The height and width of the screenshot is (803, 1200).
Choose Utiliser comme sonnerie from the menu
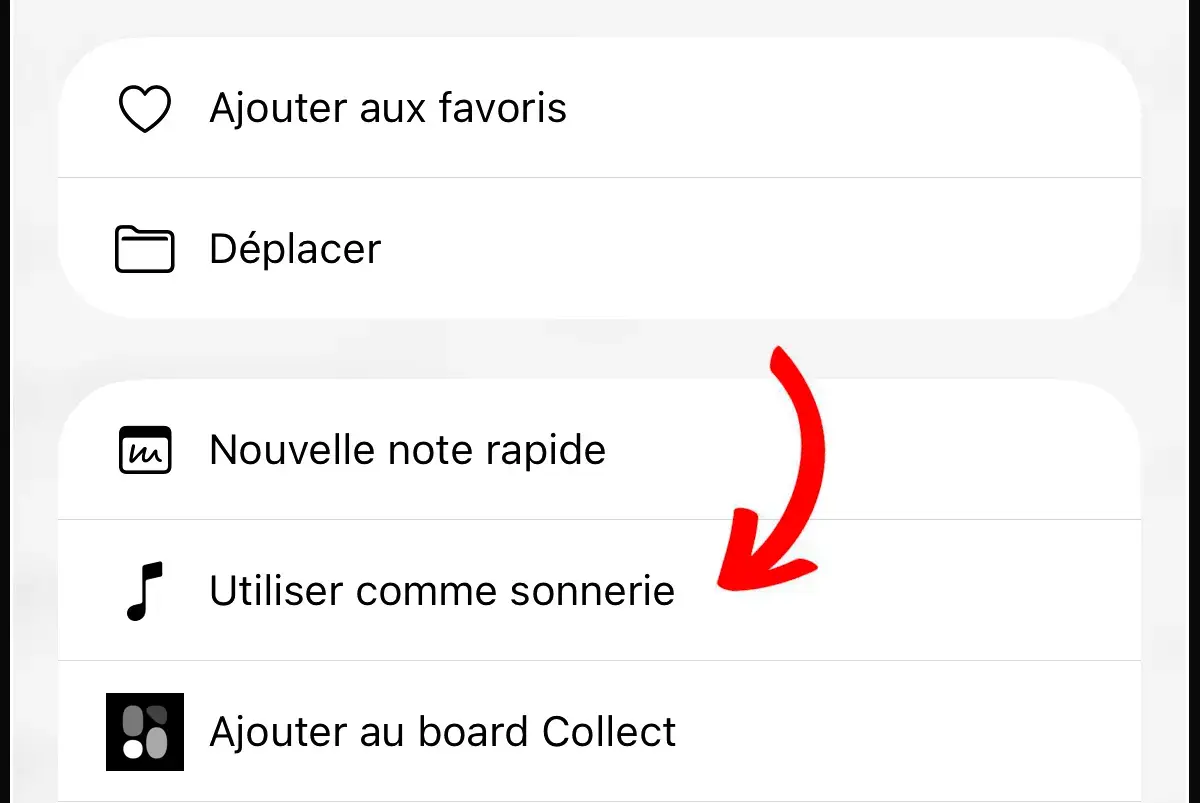[x=441, y=590]
